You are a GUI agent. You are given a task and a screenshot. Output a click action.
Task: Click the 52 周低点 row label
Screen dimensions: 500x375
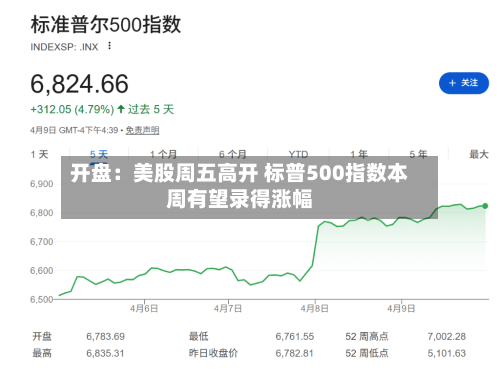pos(367,353)
